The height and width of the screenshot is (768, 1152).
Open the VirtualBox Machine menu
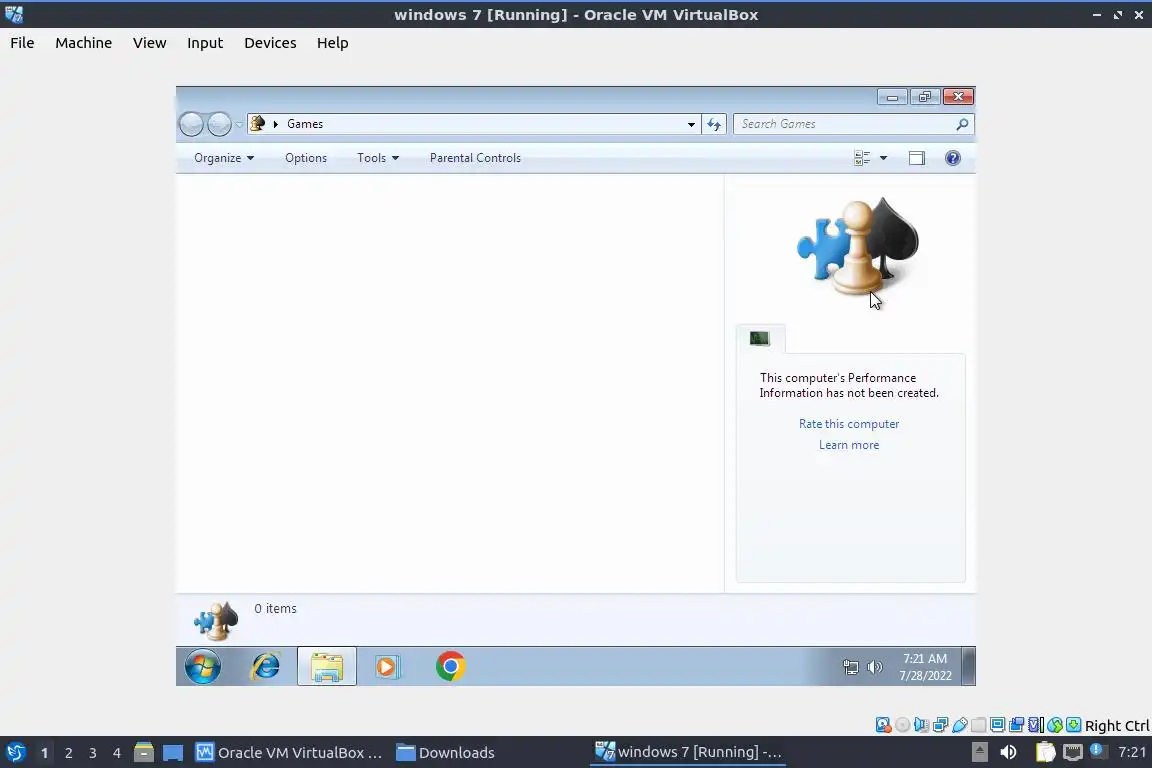pyautogui.click(x=84, y=43)
